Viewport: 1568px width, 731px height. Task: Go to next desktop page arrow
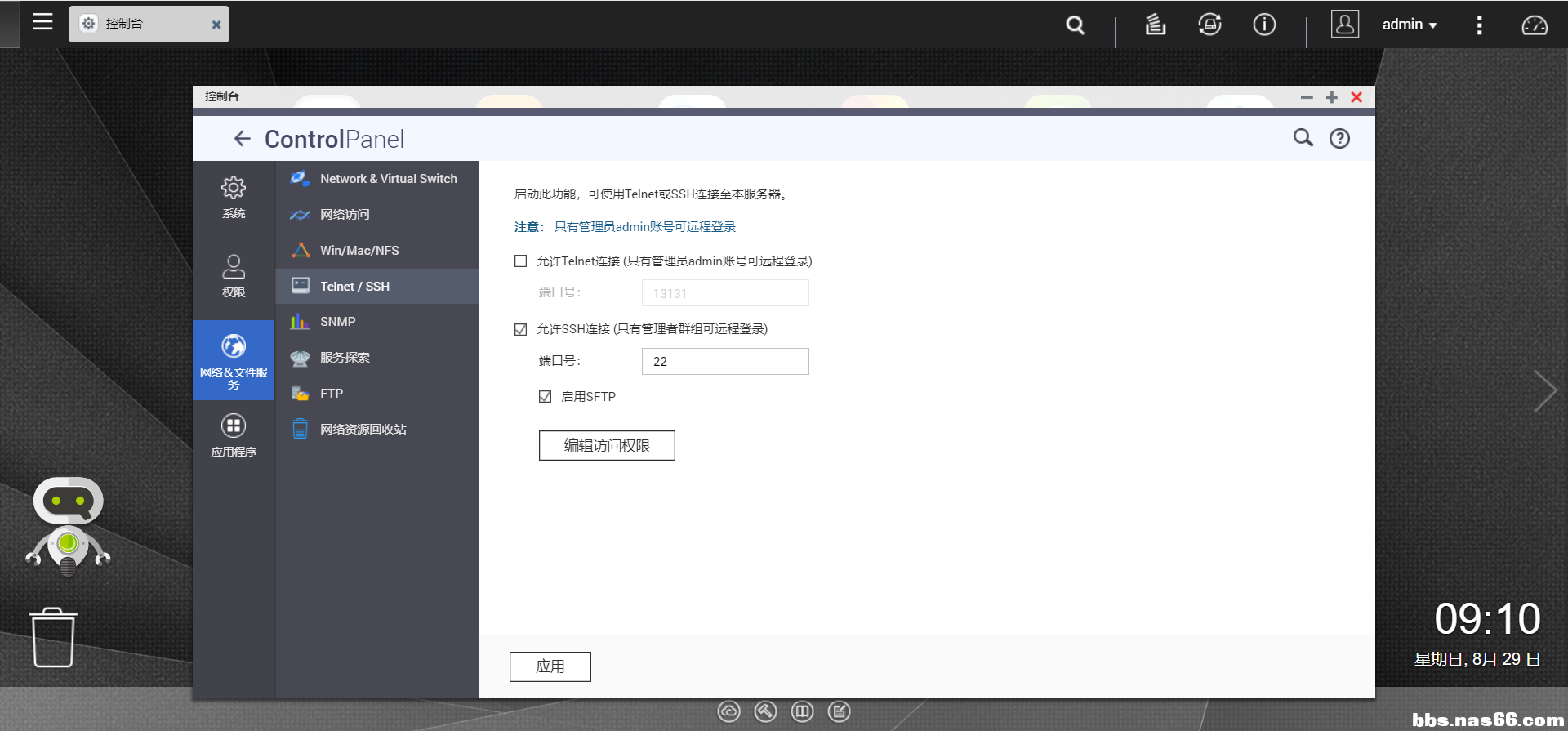tap(1543, 391)
